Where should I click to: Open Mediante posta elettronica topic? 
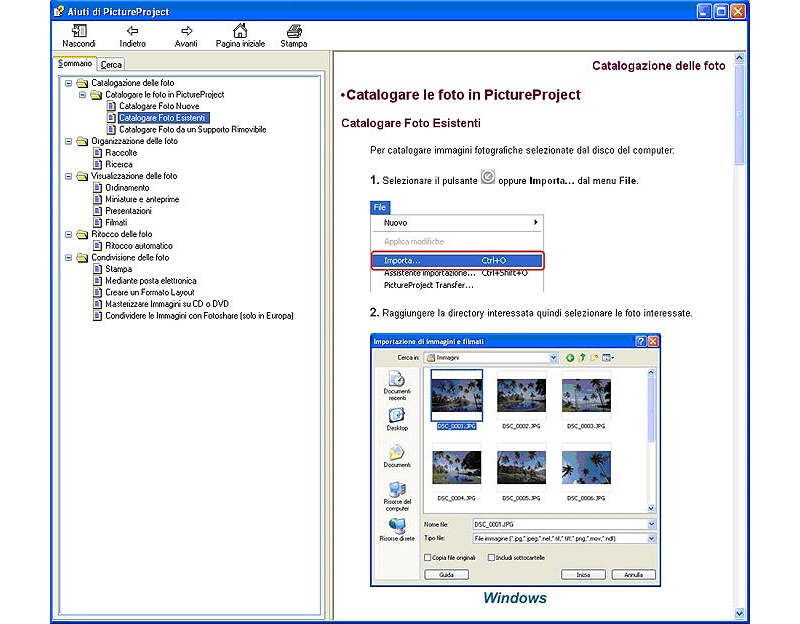point(151,281)
